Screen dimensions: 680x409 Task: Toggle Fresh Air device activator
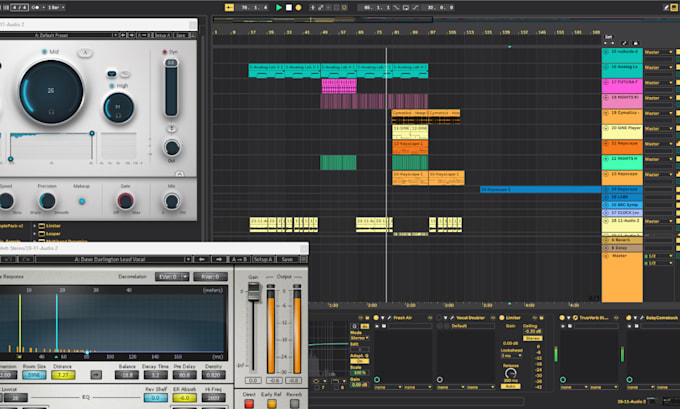[x=376, y=318]
